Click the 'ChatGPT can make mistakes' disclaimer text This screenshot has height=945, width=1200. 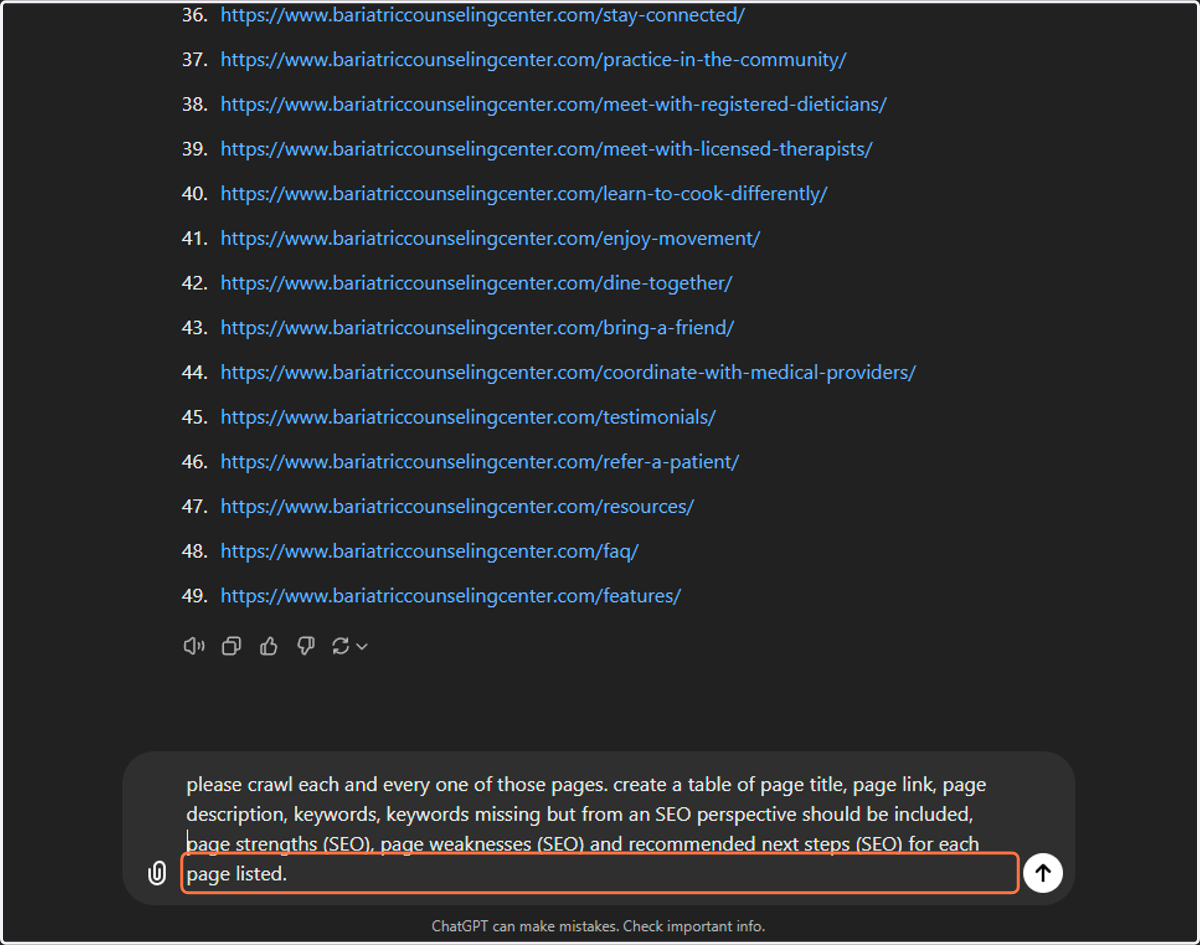(598, 927)
